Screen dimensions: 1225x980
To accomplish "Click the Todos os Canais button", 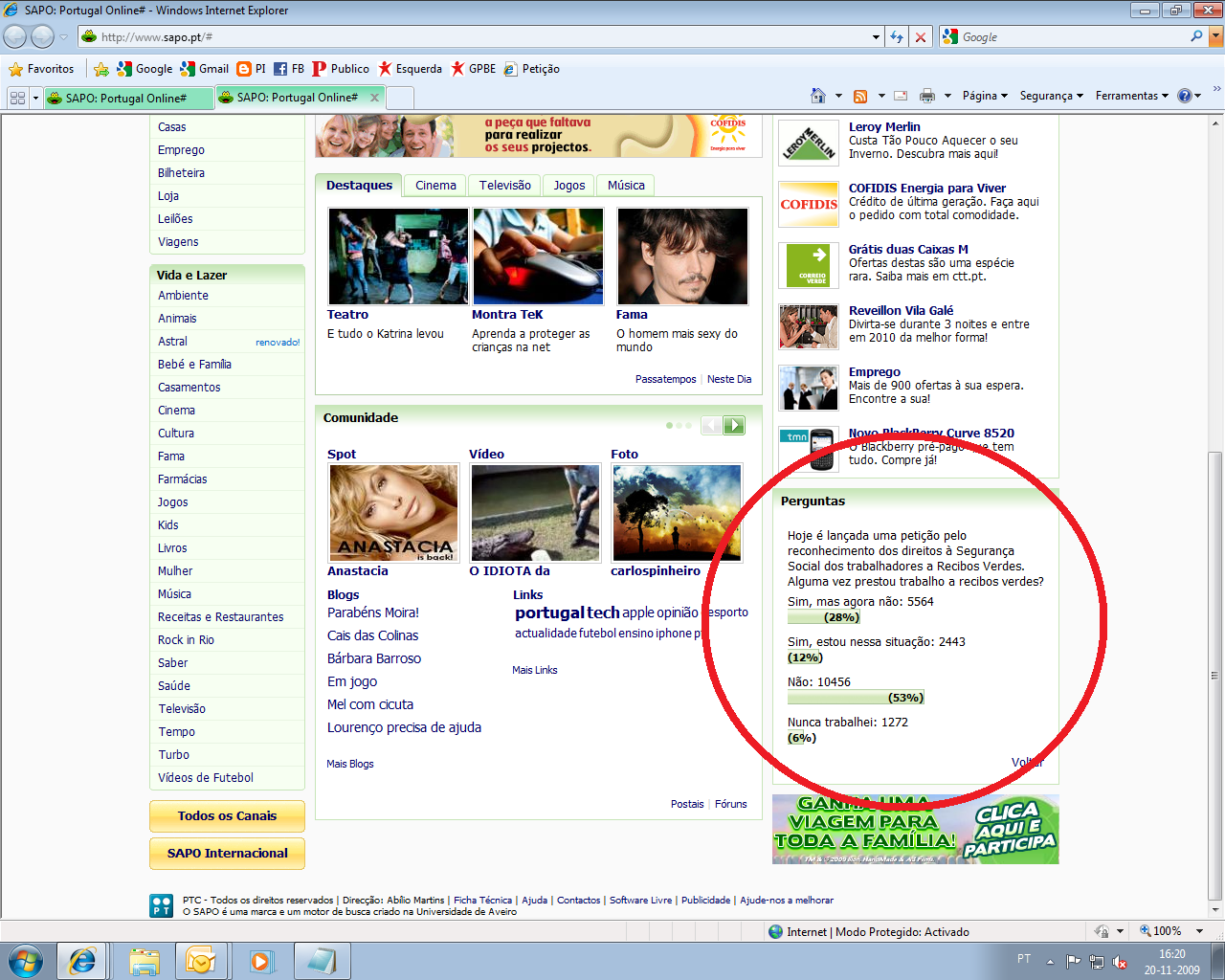I will (x=227, y=816).
